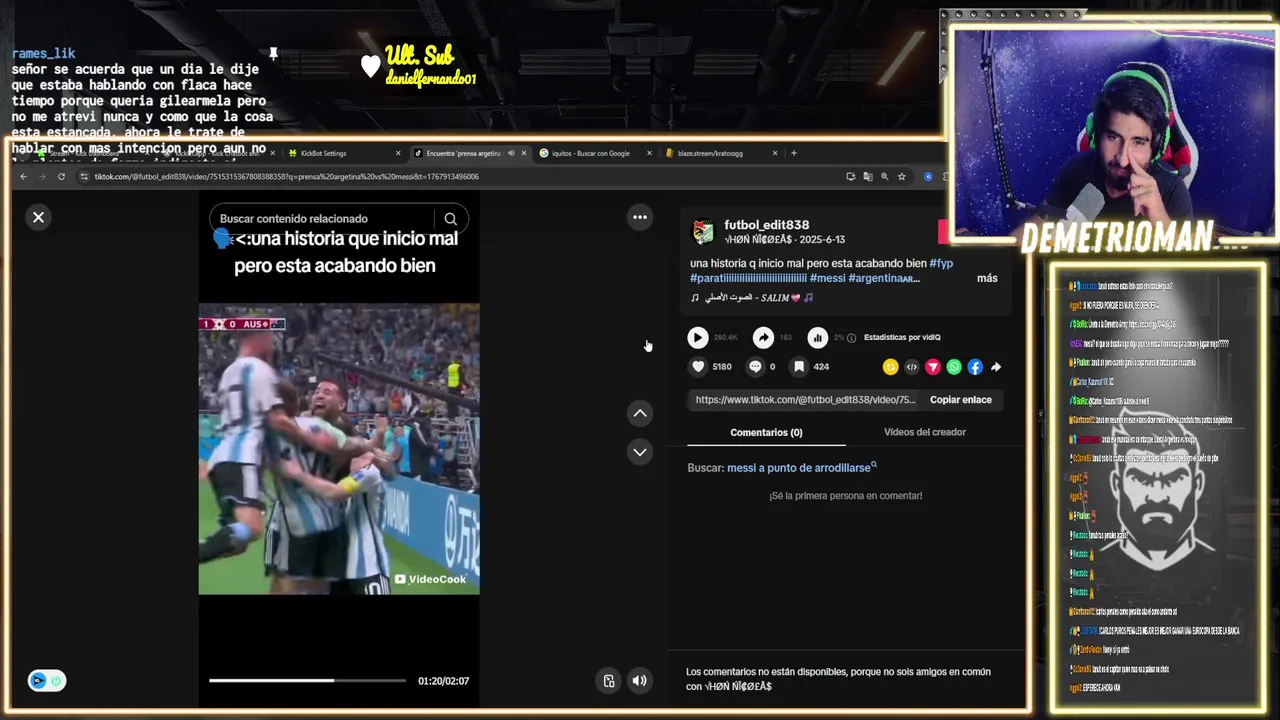Switch to the Comentarios (0) tab
Image resolution: width=1280 pixels, height=720 pixels.
coord(766,432)
